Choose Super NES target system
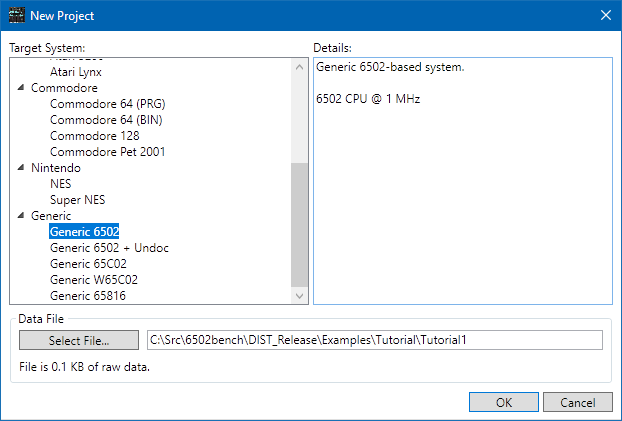Viewport: 622px width, 421px height. pyautogui.click(x=77, y=200)
